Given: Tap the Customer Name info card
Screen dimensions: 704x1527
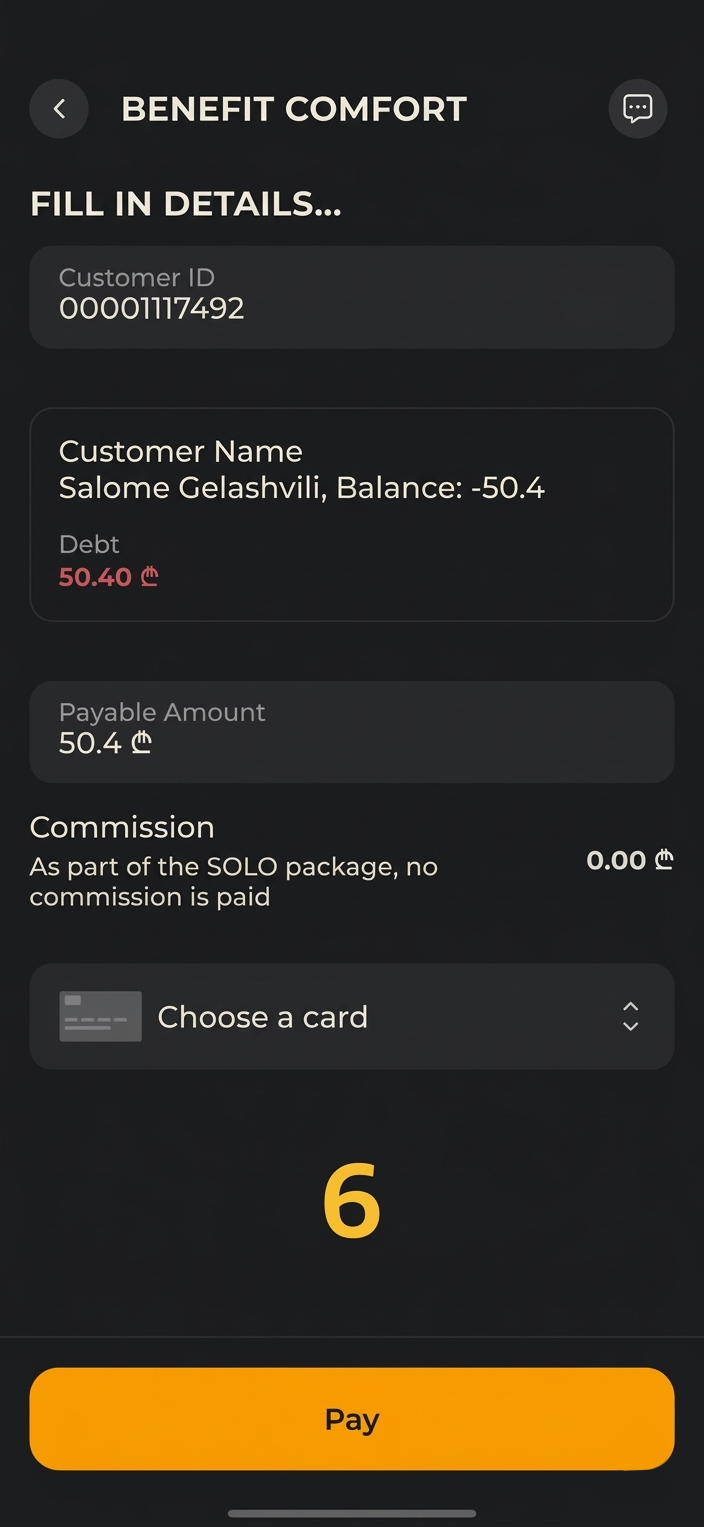Looking at the screenshot, I should point(351,514).
